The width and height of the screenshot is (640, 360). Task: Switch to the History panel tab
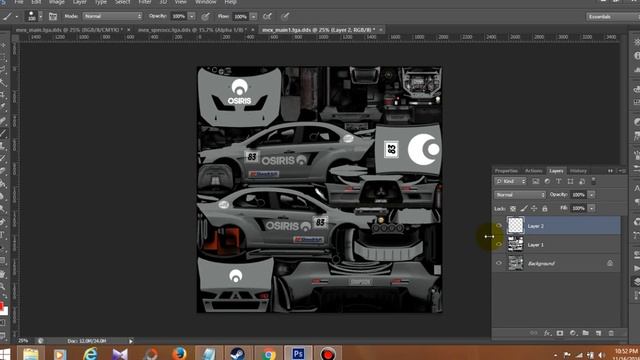tap(578, 171)
